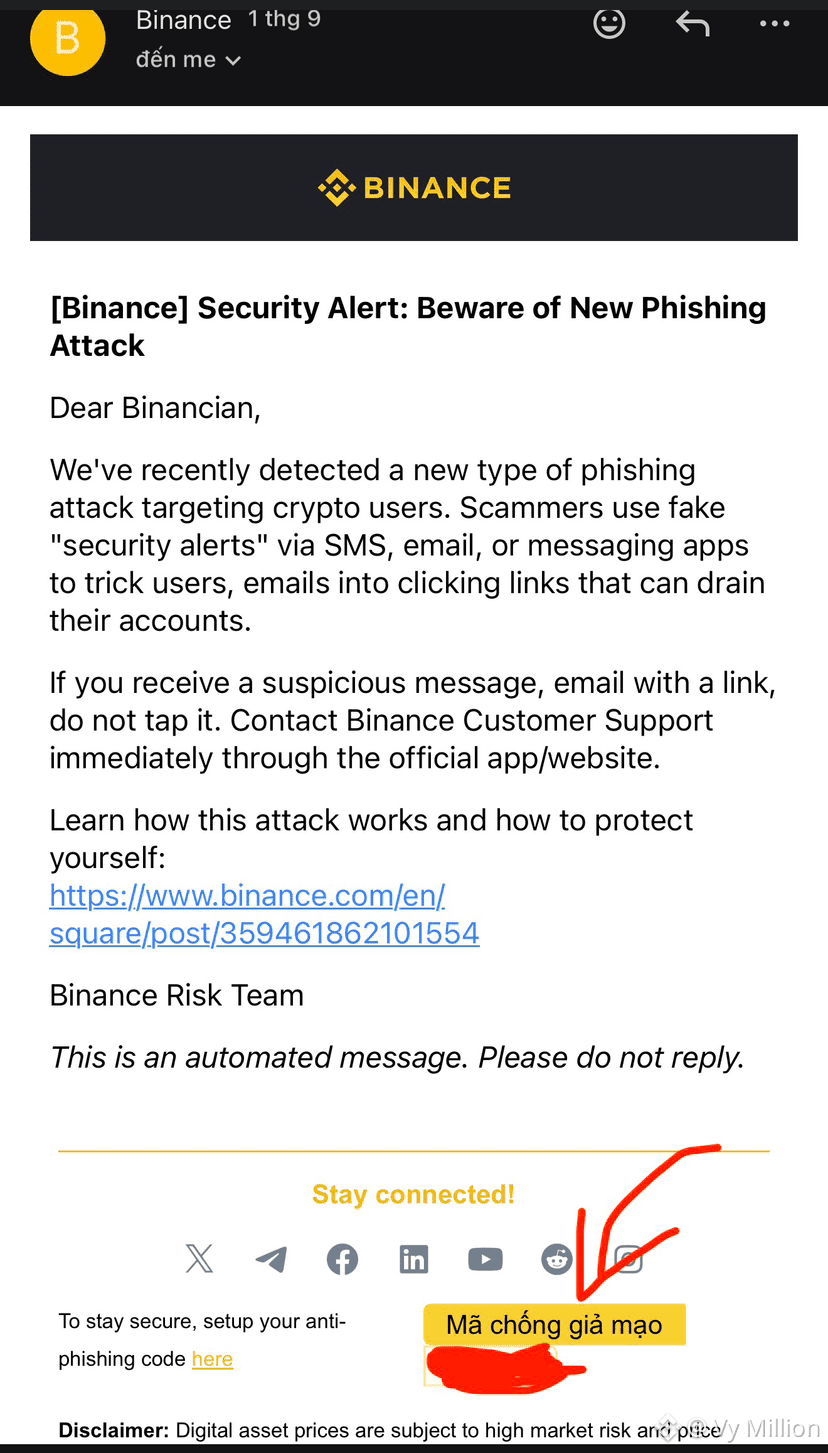Screen dimensions: 828x1453
Task: Open the Facebook social icon
Action: [x=343, y=1259]
